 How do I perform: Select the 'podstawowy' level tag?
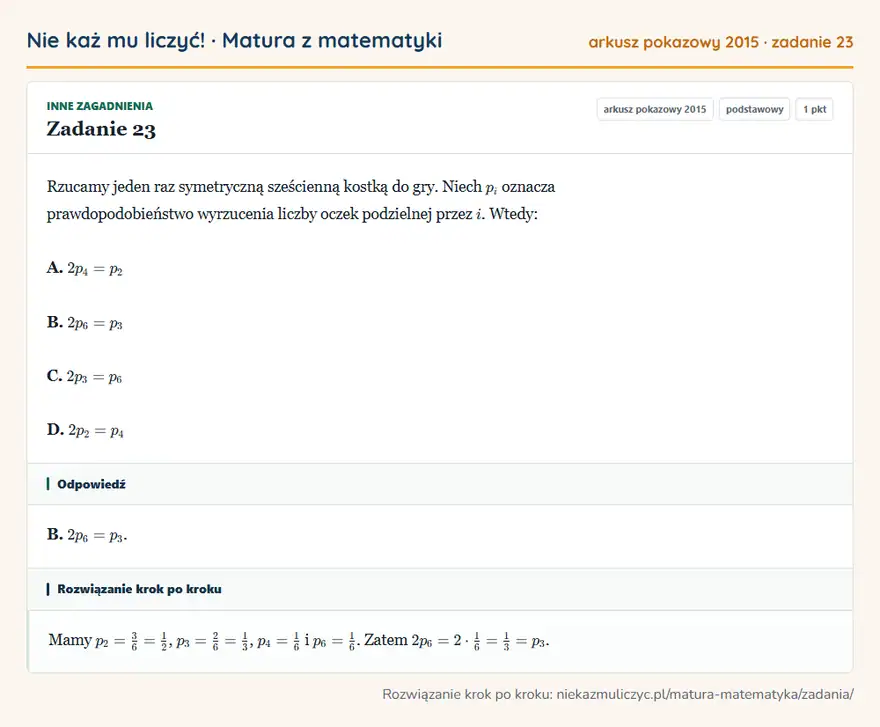[754, 109]
